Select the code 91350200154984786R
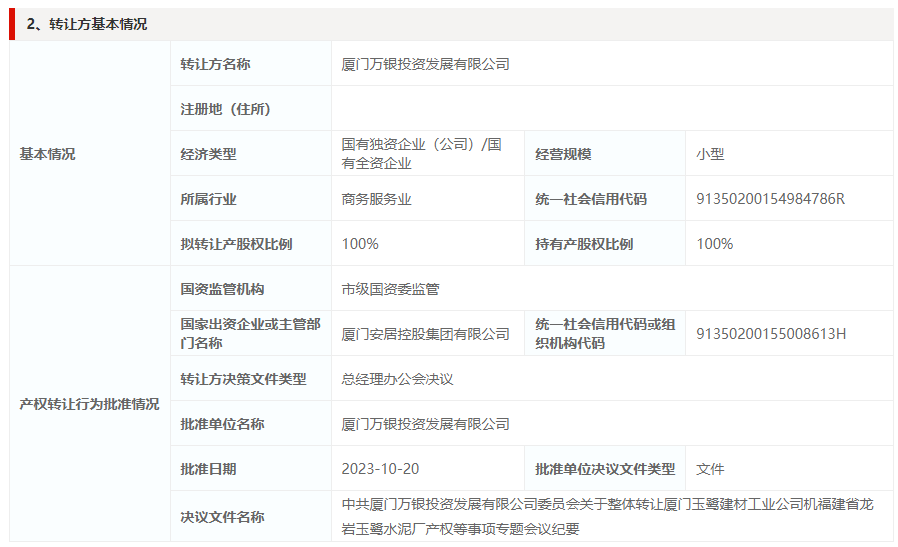Image resolution: width=898 pixels, height=547 pixels. (x=770, y=199)
